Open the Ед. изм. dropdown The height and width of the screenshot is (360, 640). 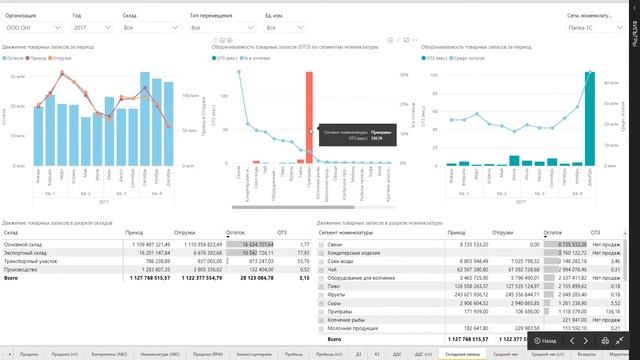(x=285, y=27)
